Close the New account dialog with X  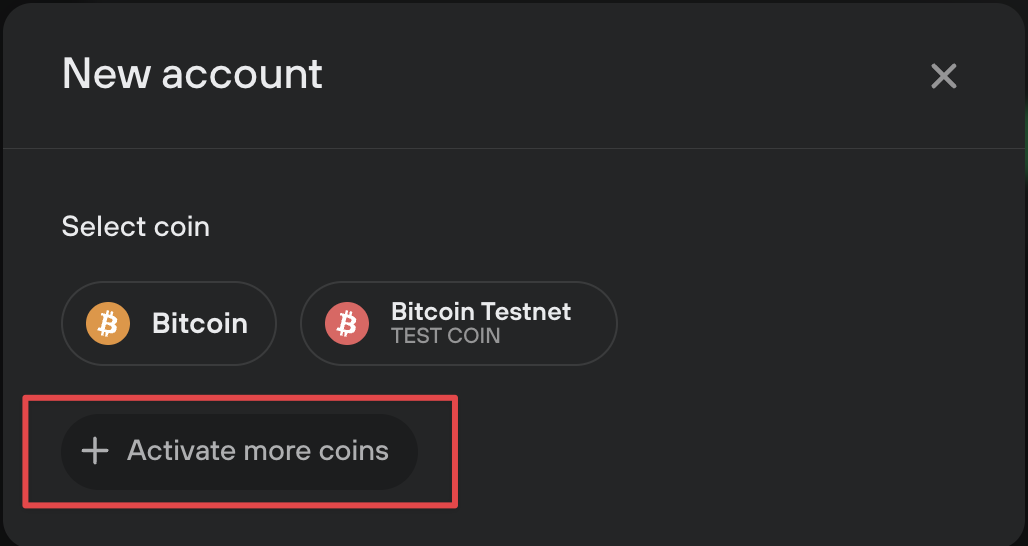click(943, 76)
